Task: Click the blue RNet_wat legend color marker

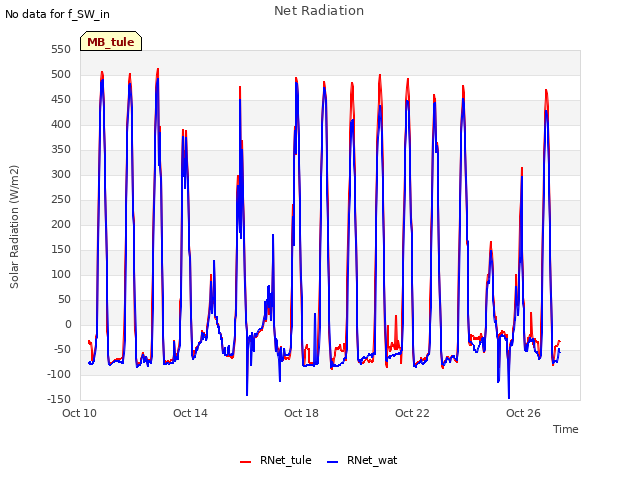Action: (333, 462)
